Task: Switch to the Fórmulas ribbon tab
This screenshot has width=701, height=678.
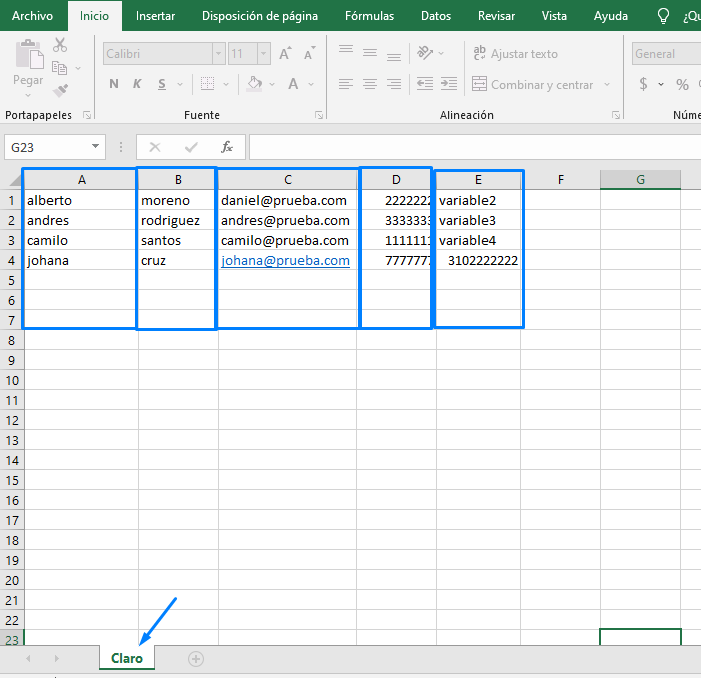Action: (369, 16)
